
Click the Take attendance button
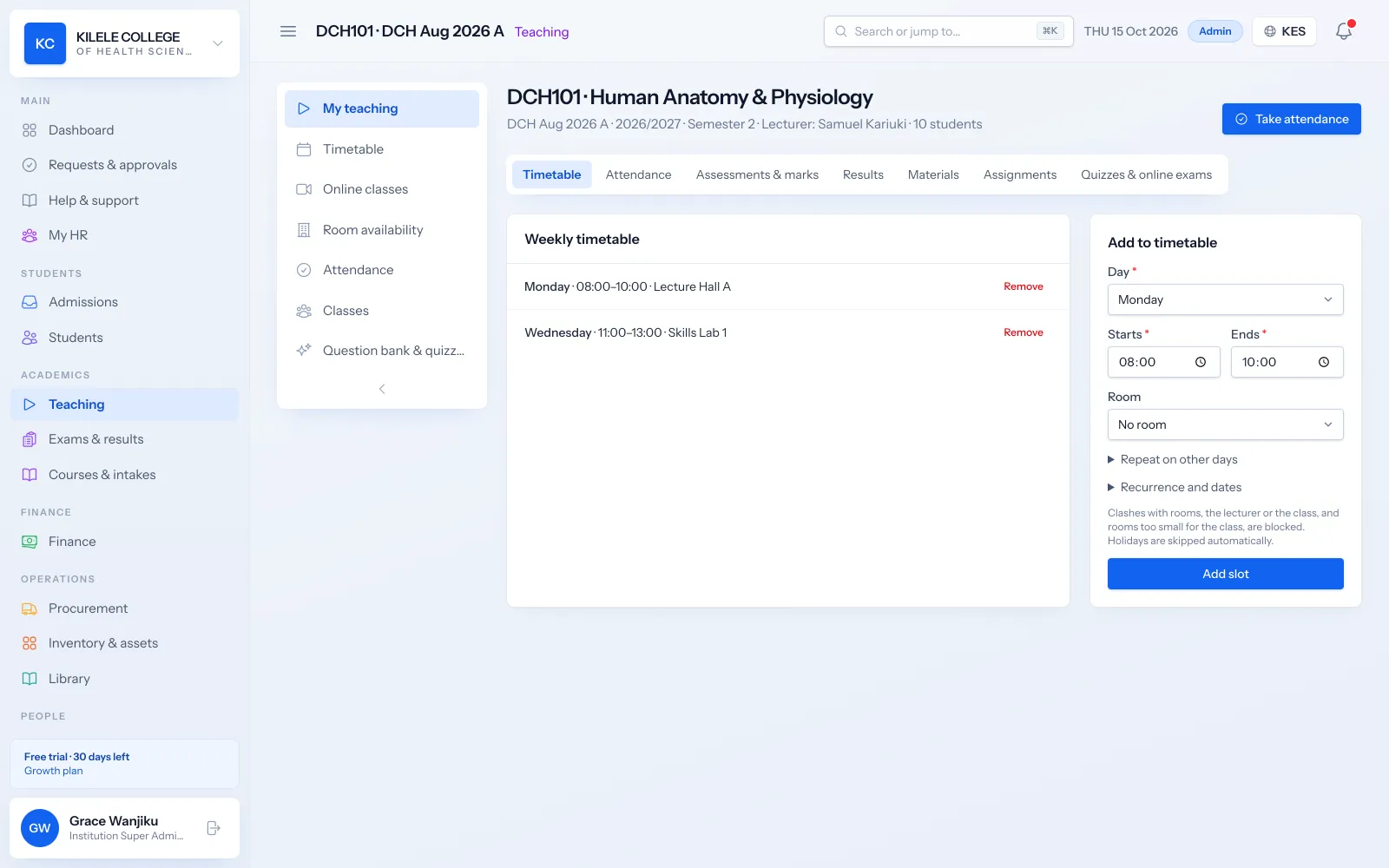pyautogui.click(x=1291, y=119)
